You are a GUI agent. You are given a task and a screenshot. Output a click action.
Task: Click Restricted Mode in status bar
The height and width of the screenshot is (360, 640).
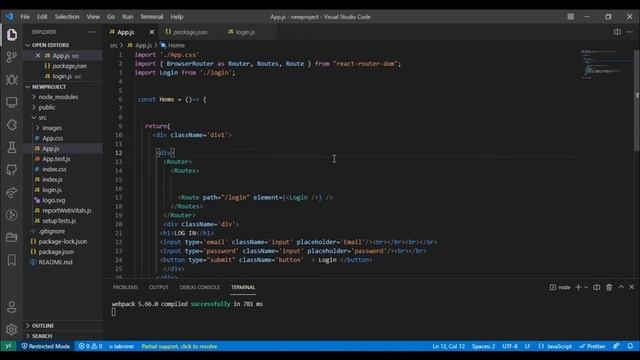(46, 346)
